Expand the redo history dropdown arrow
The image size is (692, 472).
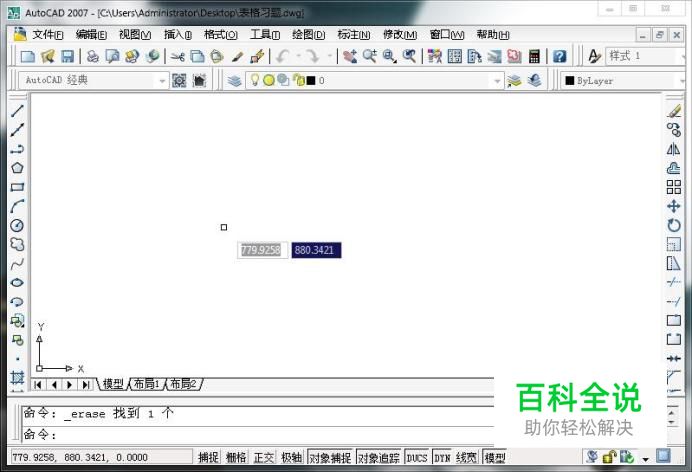pos(329,56)
